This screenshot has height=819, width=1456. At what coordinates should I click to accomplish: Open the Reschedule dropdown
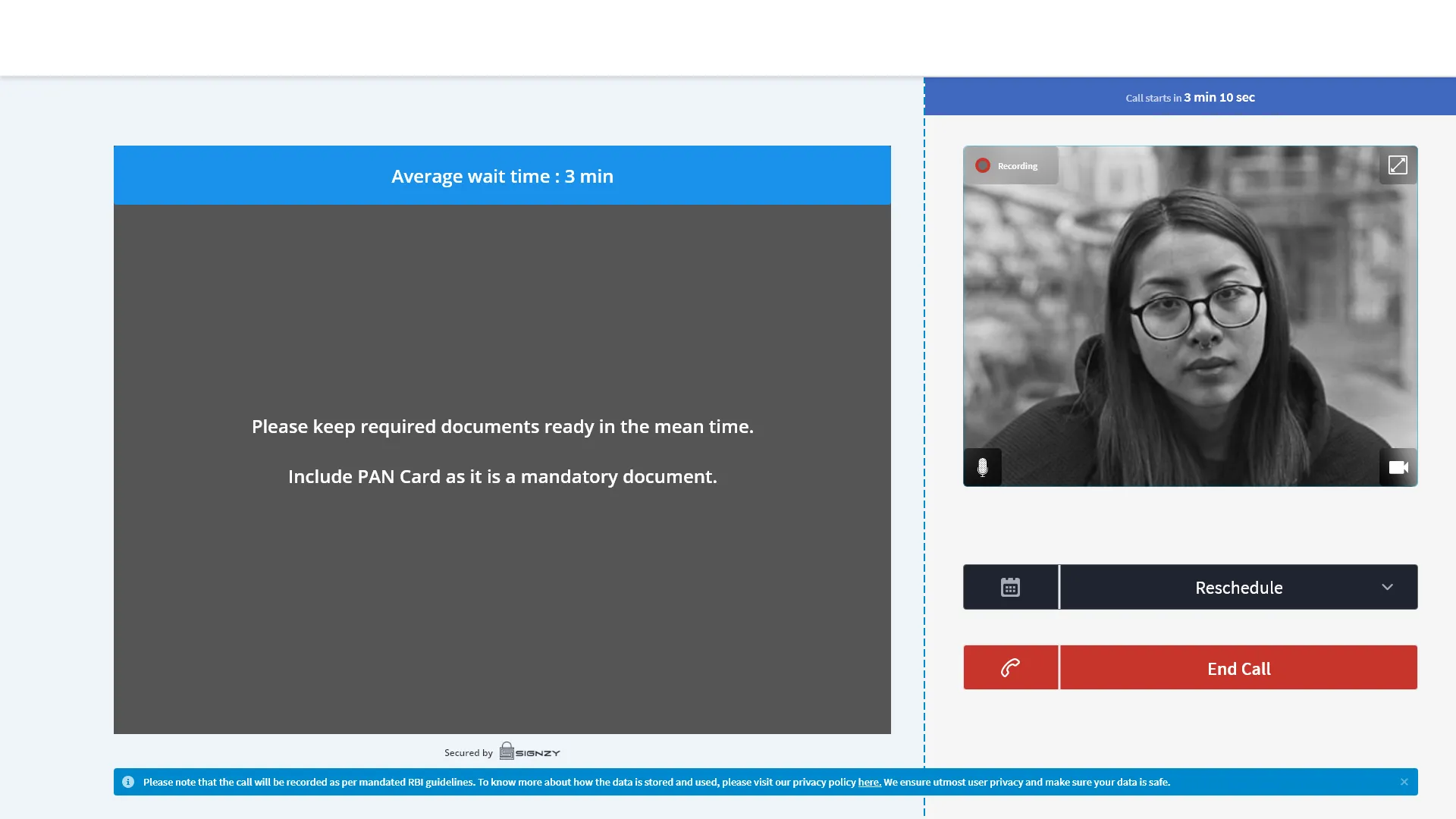click(x=1238, y=588)
